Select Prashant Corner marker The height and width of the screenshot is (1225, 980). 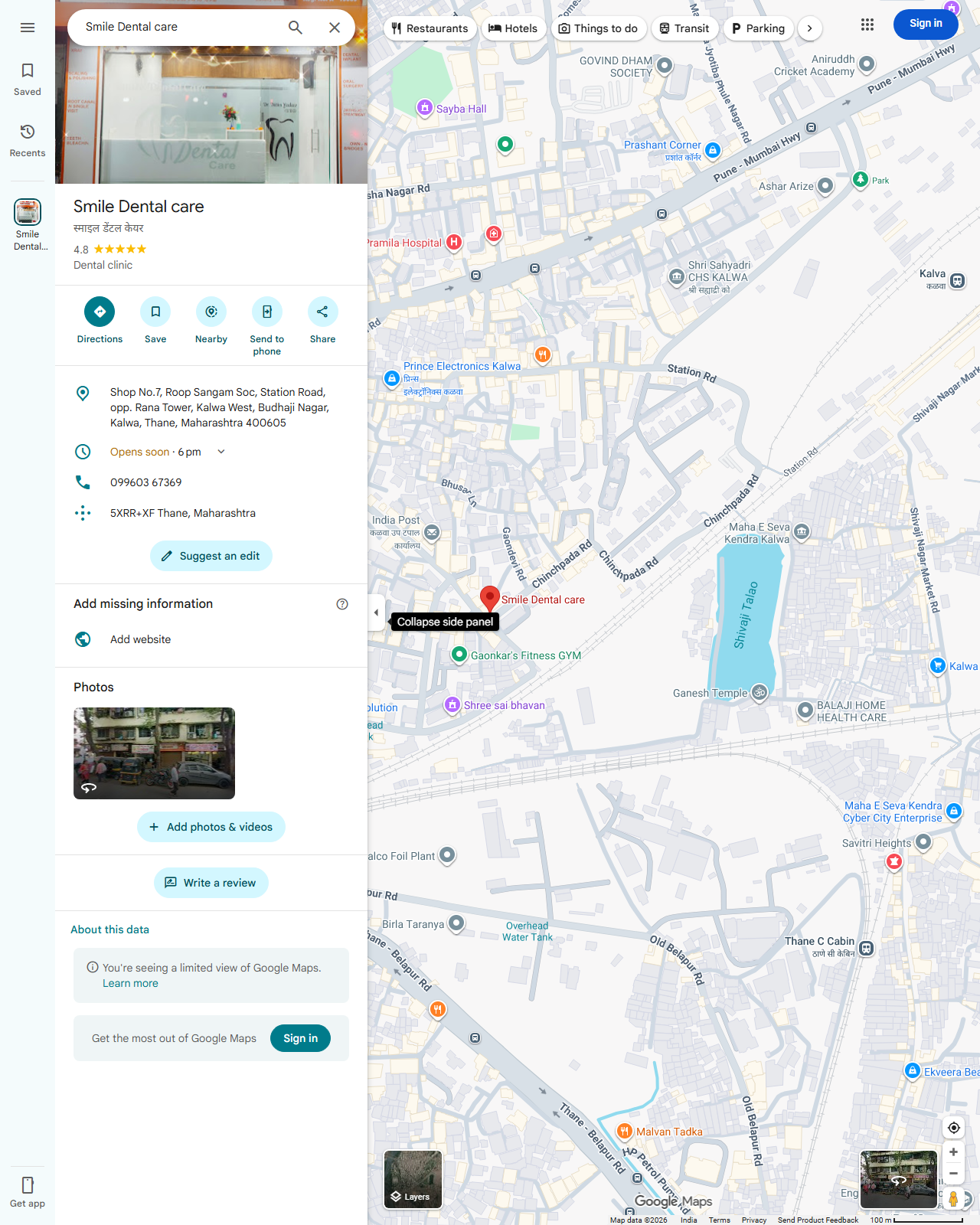(713, 150)
